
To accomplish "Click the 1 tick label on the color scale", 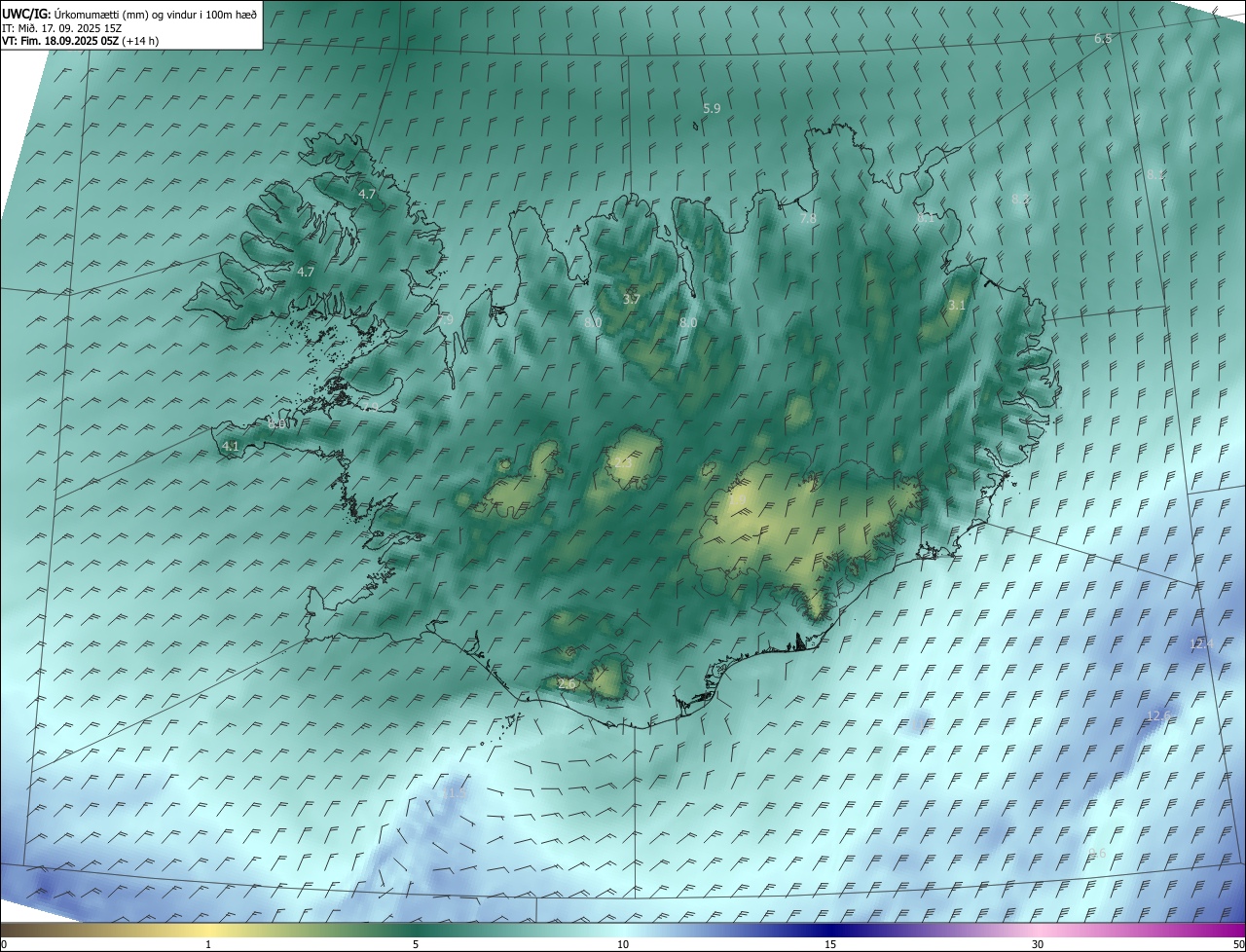I will tap(208, 944).
